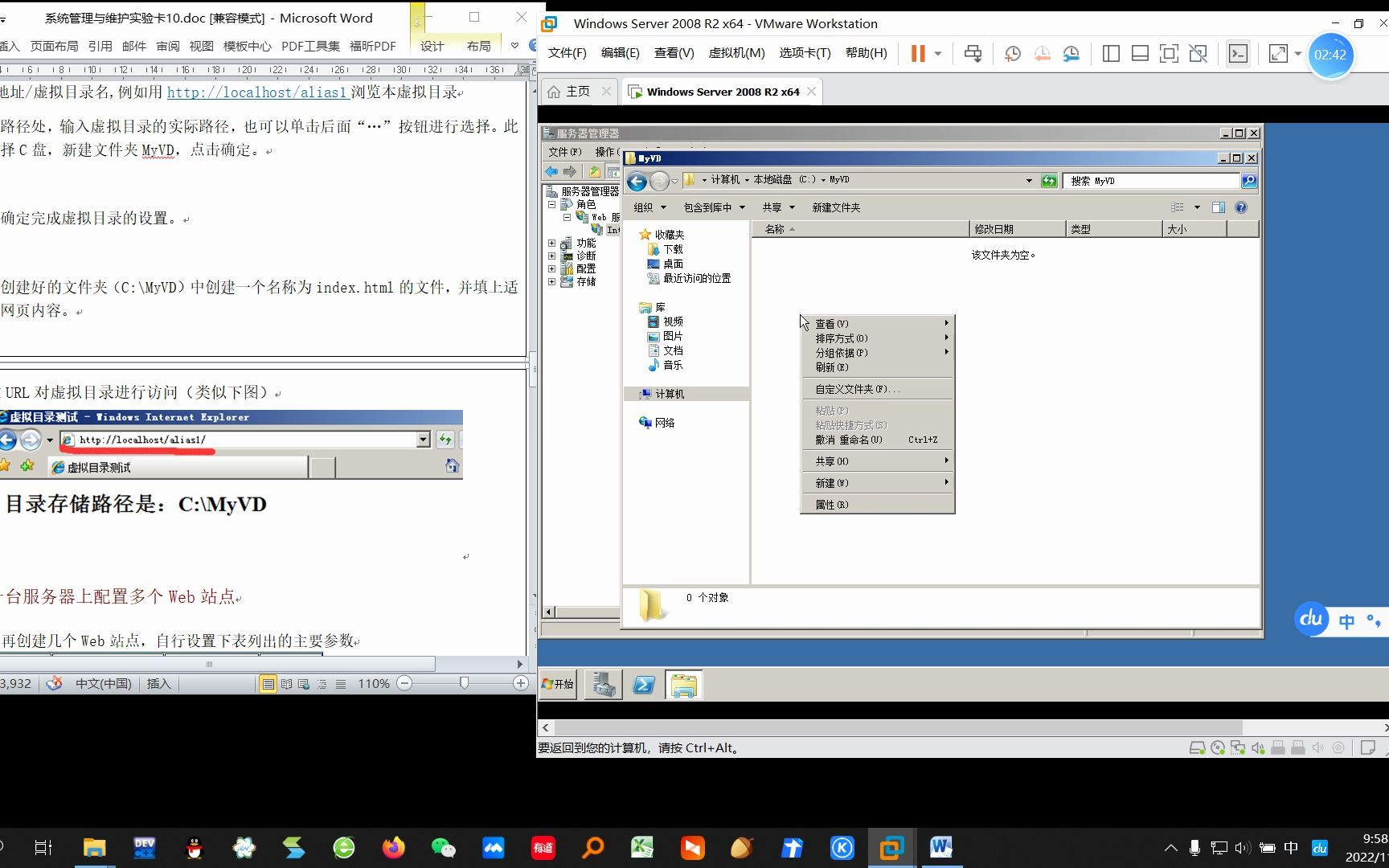Screen dimensions: 1389x868
Task: Enter VMware full screen mode icon
Action: point(1169,53)
